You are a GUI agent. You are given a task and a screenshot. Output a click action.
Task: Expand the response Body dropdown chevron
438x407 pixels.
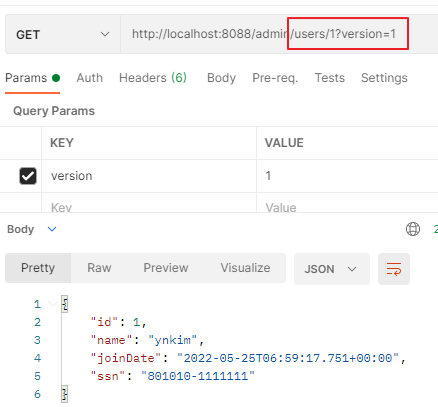click(x=52, y=229)
